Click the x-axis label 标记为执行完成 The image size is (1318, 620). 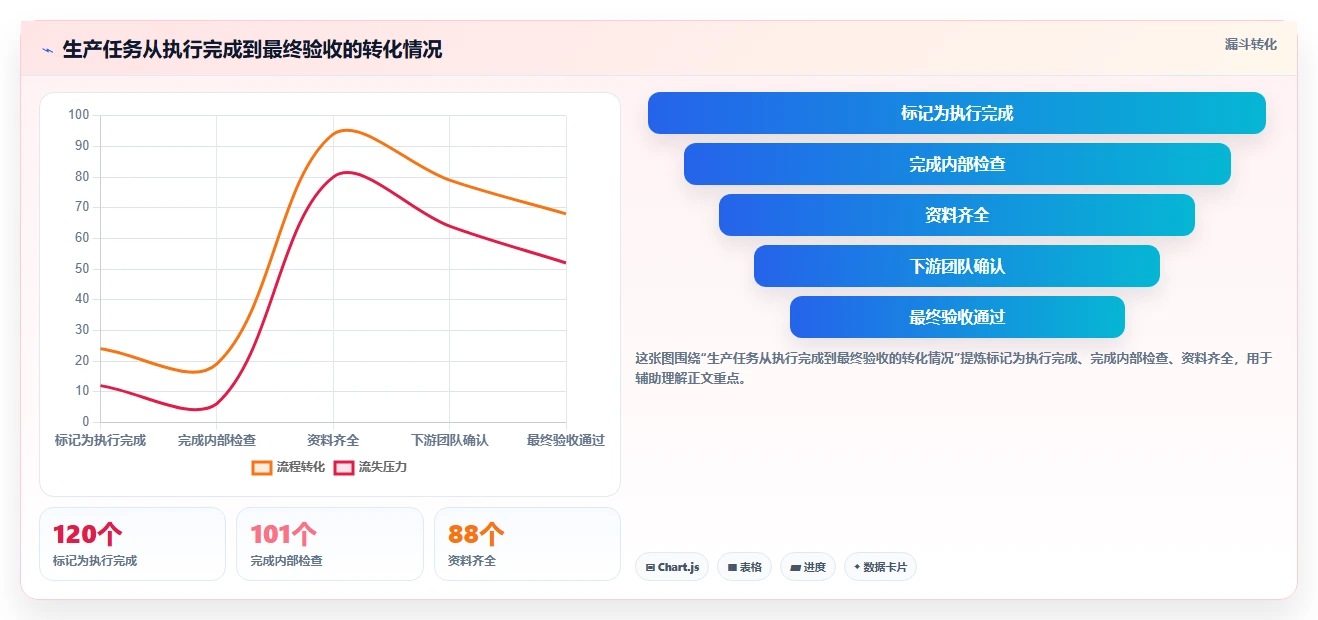[x=100, y=440]
